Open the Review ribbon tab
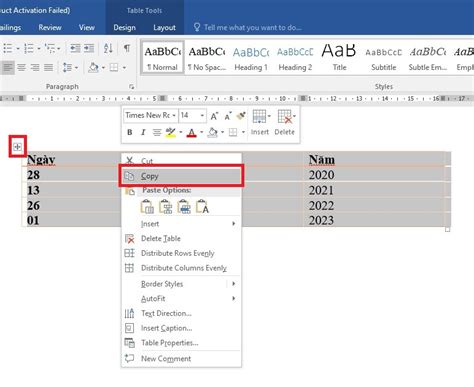Viewport: 474px width, 387px height. click(50, 27)
